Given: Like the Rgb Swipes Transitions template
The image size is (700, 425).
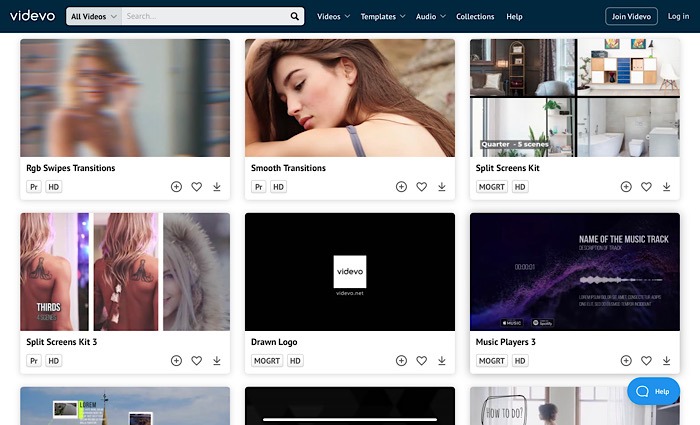Looking at the screenshot, I should [197, 187].
